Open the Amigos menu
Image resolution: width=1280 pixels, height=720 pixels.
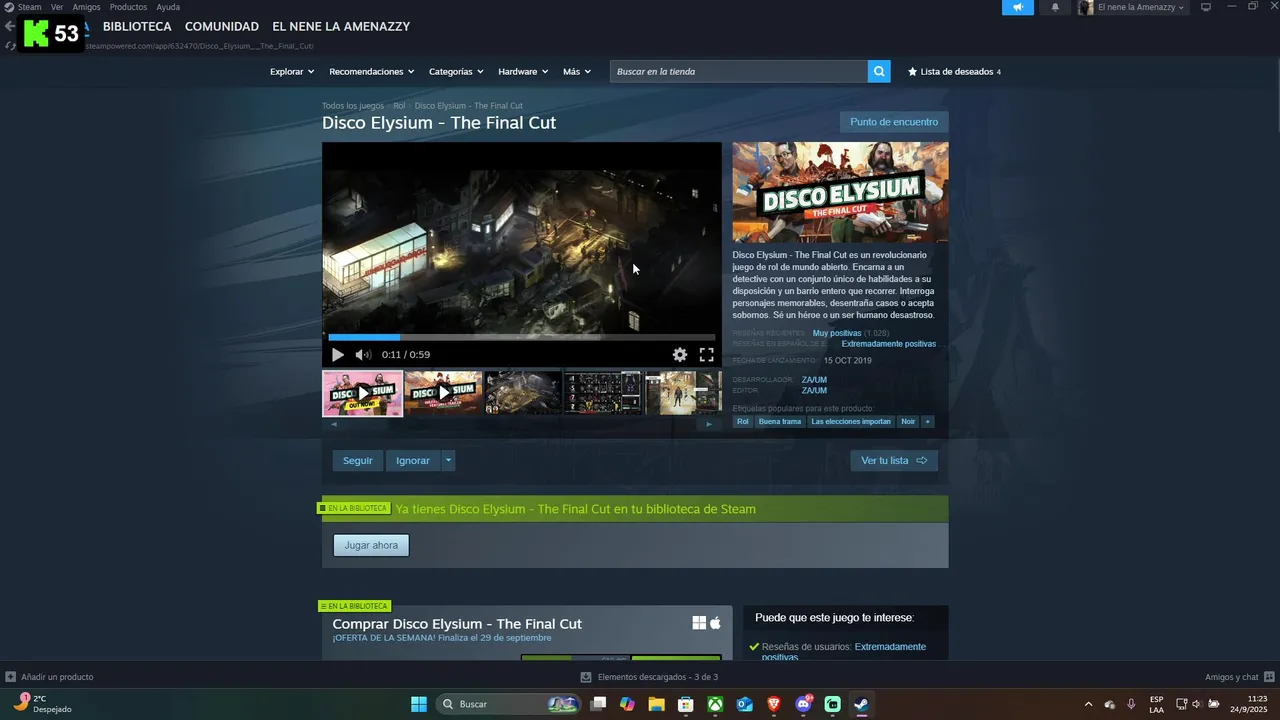pos(86,7)
